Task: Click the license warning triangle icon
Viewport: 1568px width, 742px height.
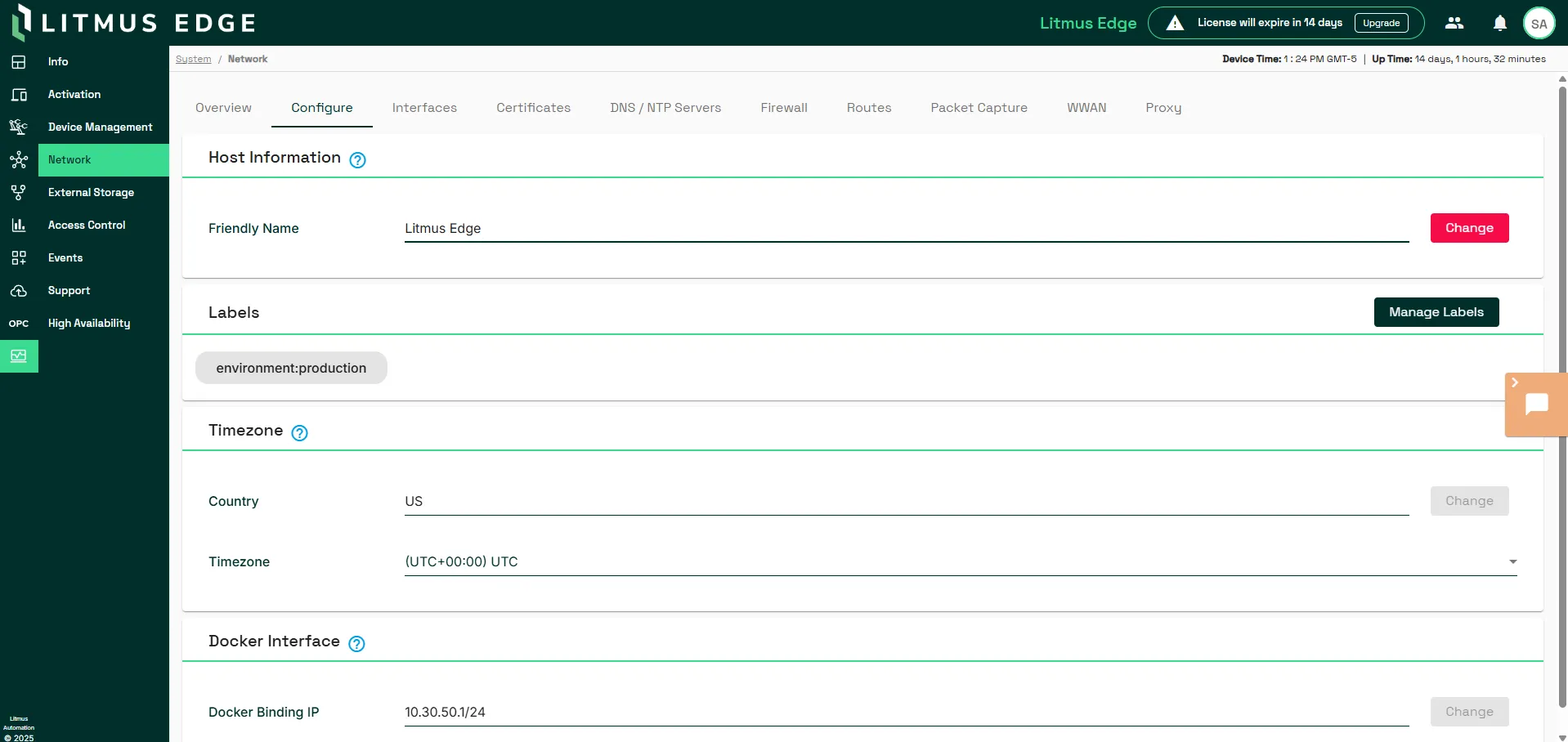Action: 1175,23
